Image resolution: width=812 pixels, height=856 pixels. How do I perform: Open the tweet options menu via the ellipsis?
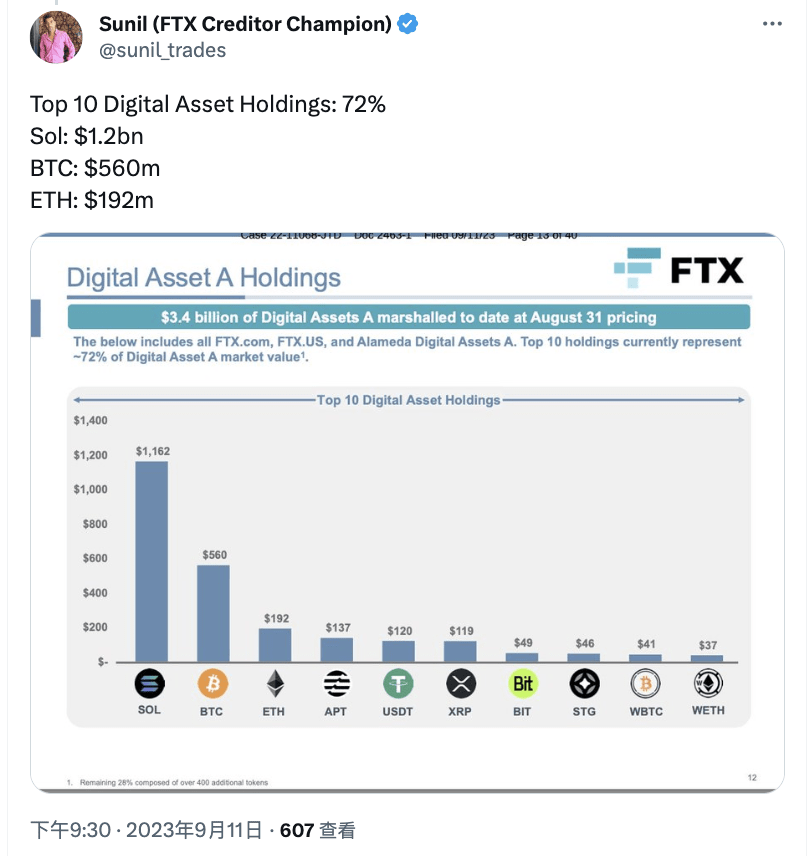773,22
